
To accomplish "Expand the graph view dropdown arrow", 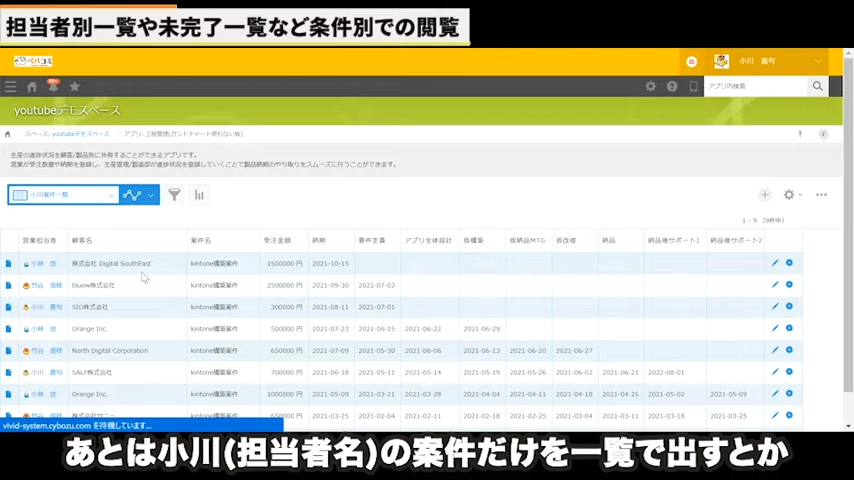I will point(151,195).
